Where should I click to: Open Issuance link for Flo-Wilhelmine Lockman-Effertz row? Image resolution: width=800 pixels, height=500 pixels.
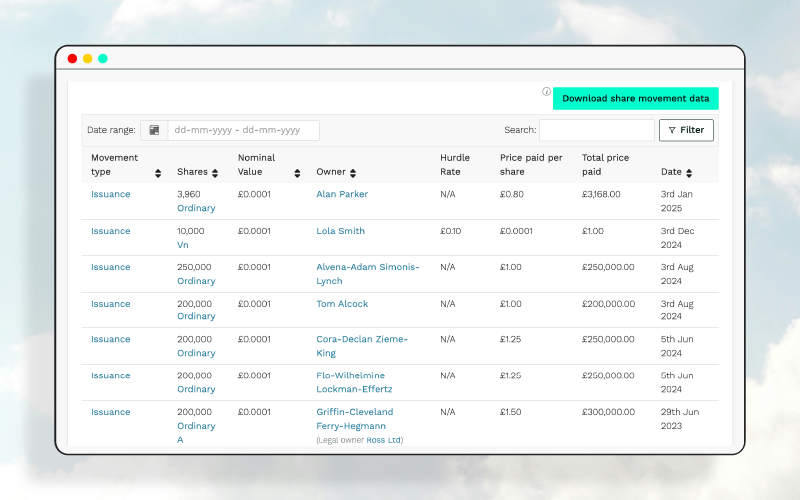coord(111,375)
